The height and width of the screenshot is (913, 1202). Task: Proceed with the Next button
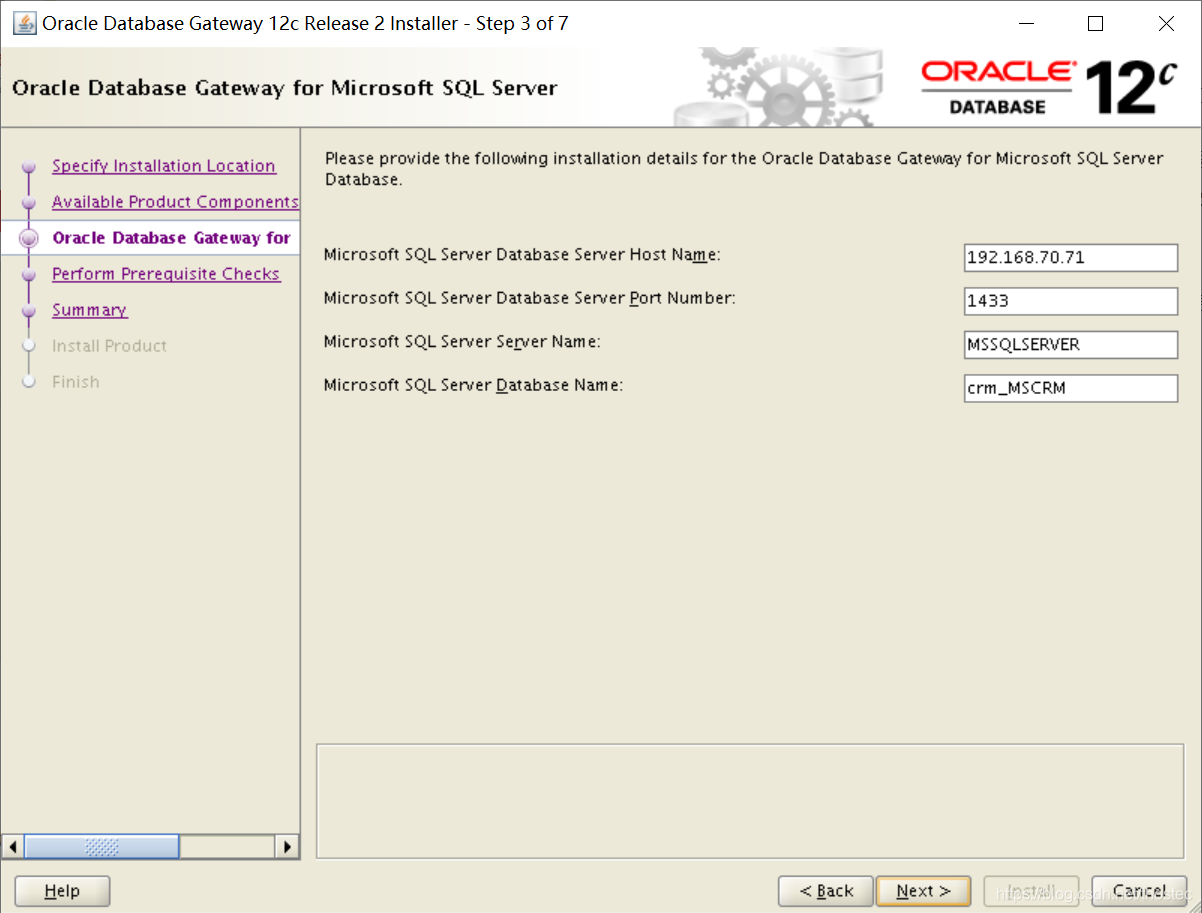coord(923,891)
